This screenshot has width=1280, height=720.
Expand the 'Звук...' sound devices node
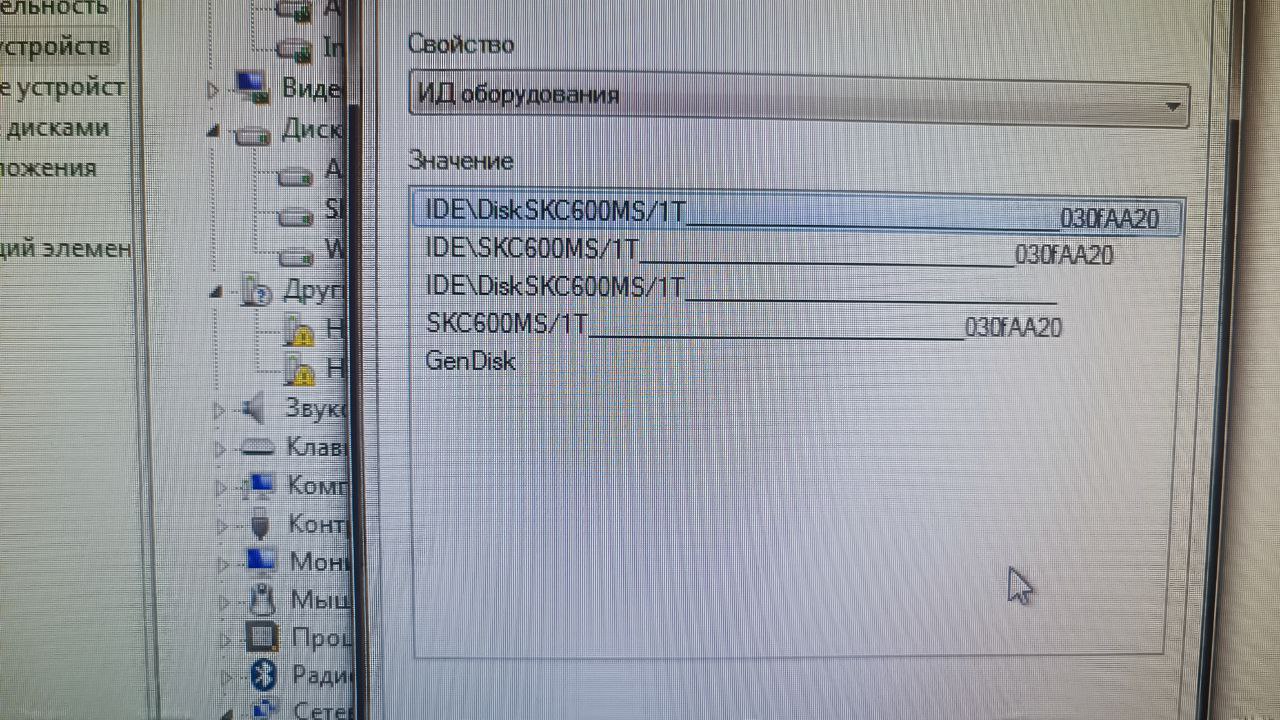coord(221,409)
